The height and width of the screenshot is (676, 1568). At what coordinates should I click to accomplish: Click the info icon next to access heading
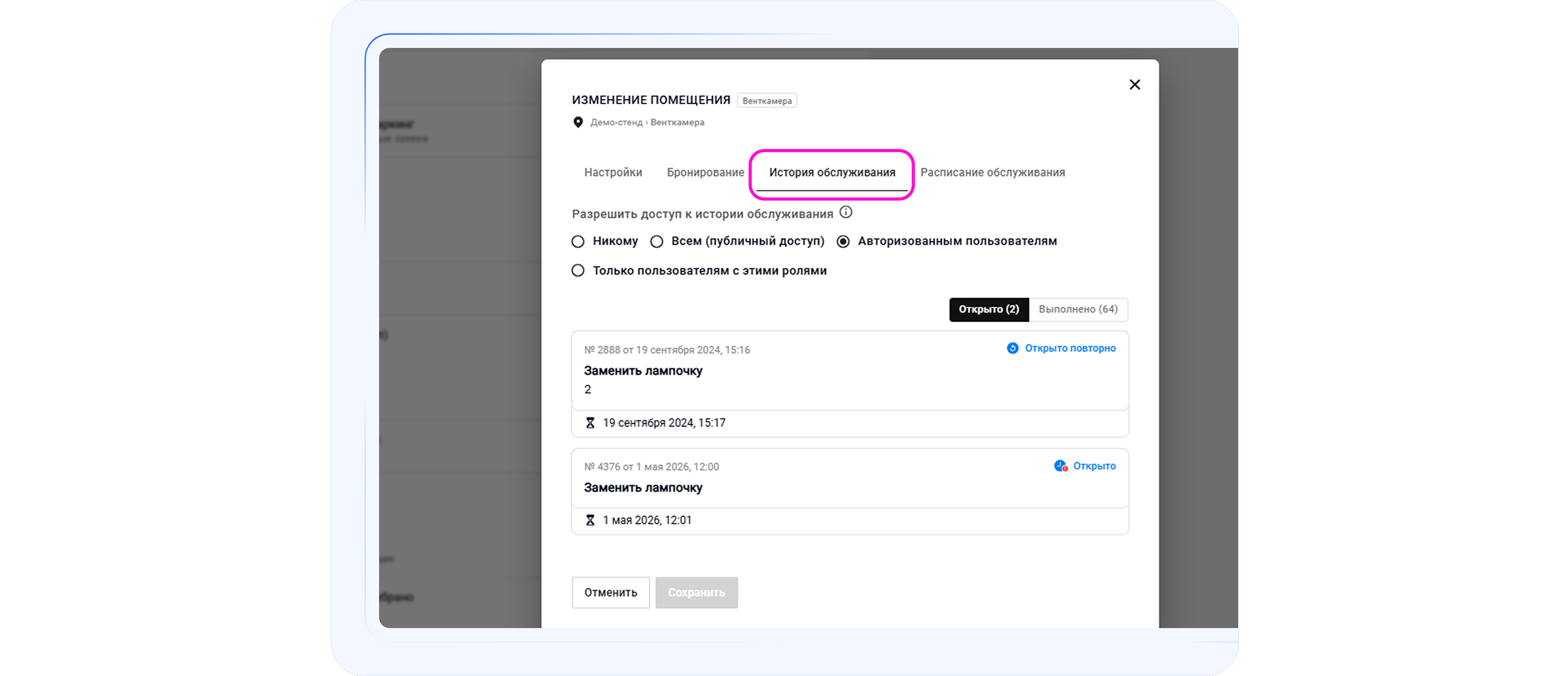[846, 213]
